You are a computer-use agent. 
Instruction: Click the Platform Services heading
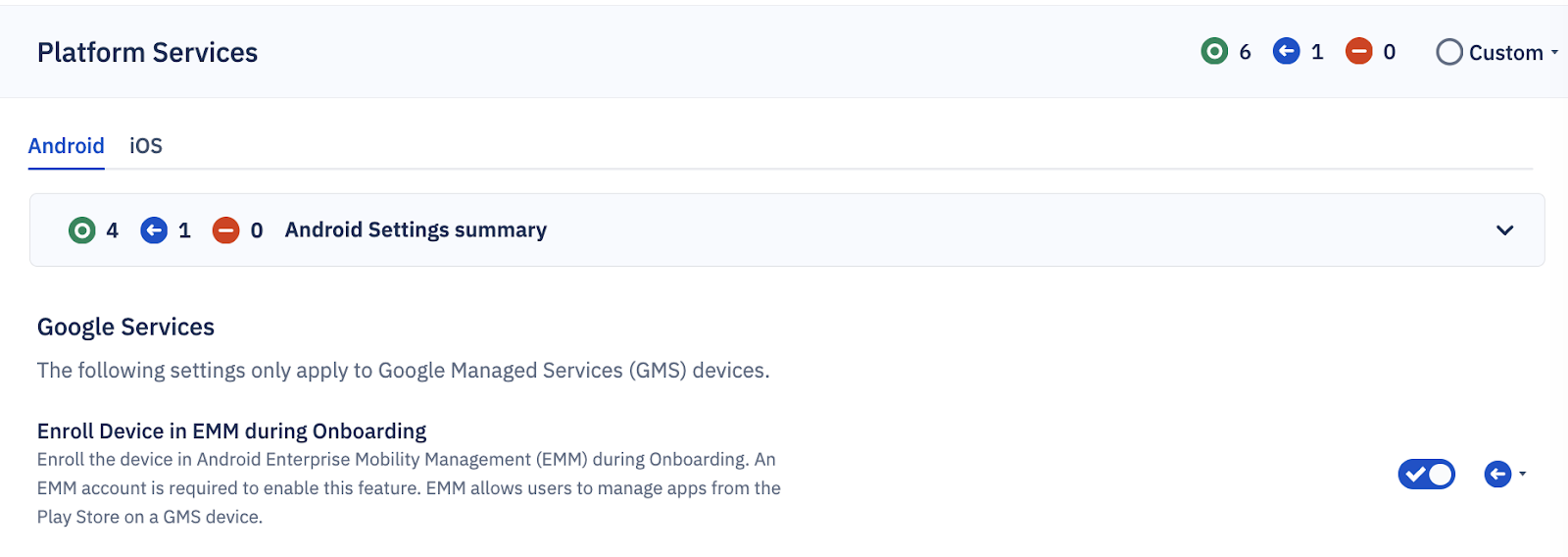pos(147,53)
